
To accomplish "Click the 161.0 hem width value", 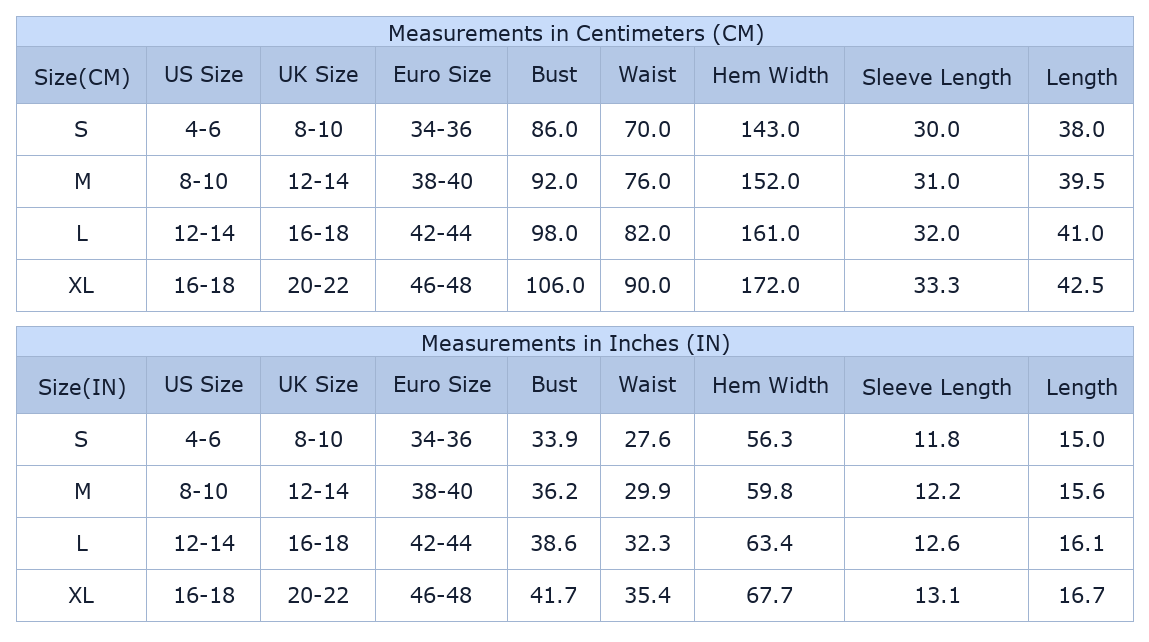I will [770, 233].
